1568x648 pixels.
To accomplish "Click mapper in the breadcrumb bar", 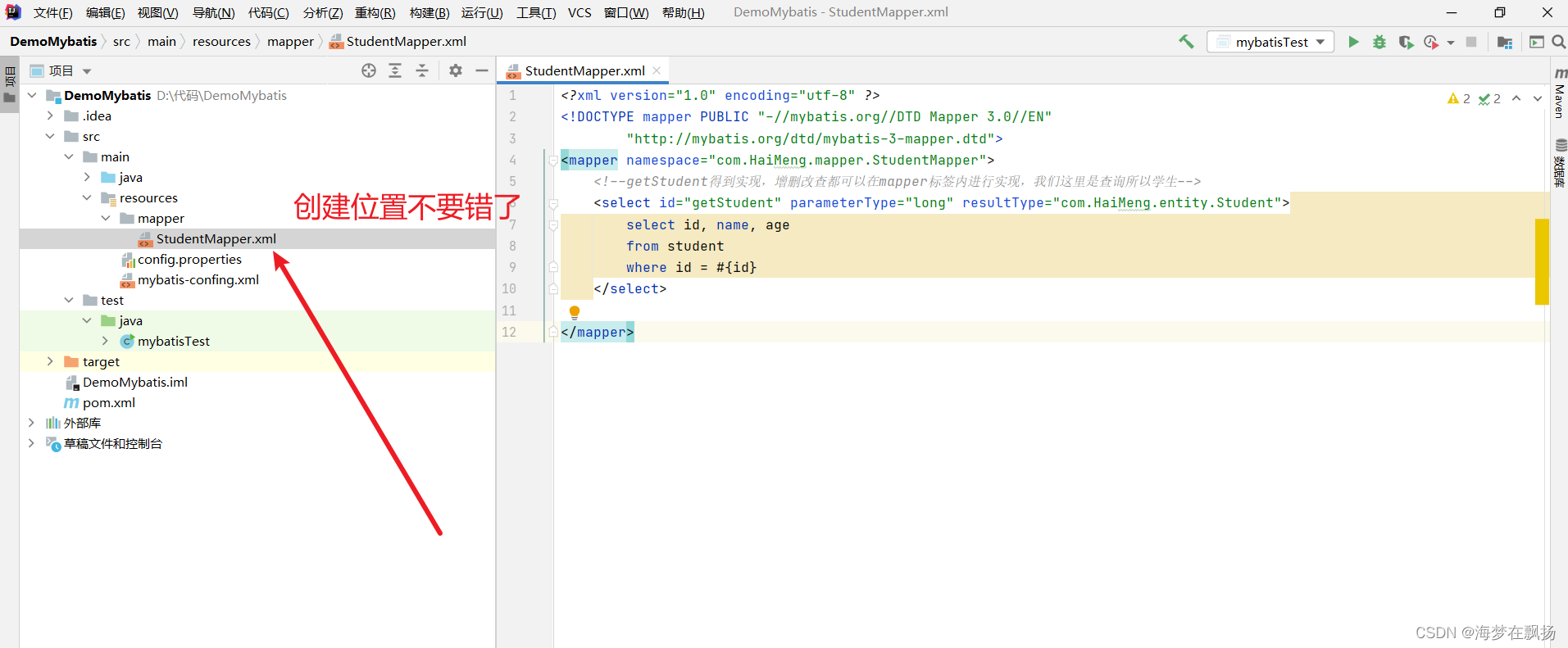I will (290, 41).
